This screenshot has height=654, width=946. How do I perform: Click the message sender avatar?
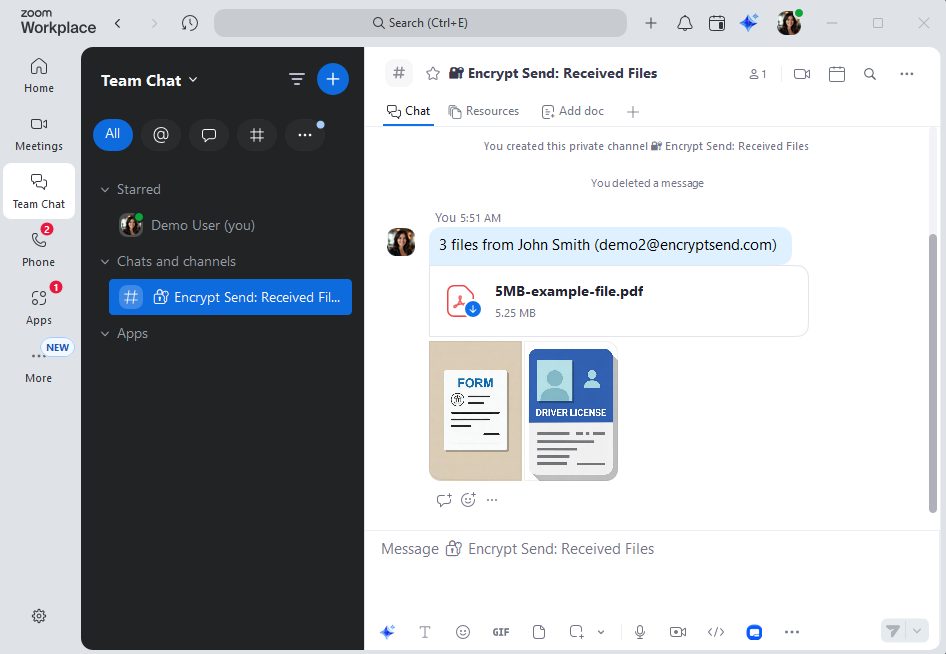401,242
